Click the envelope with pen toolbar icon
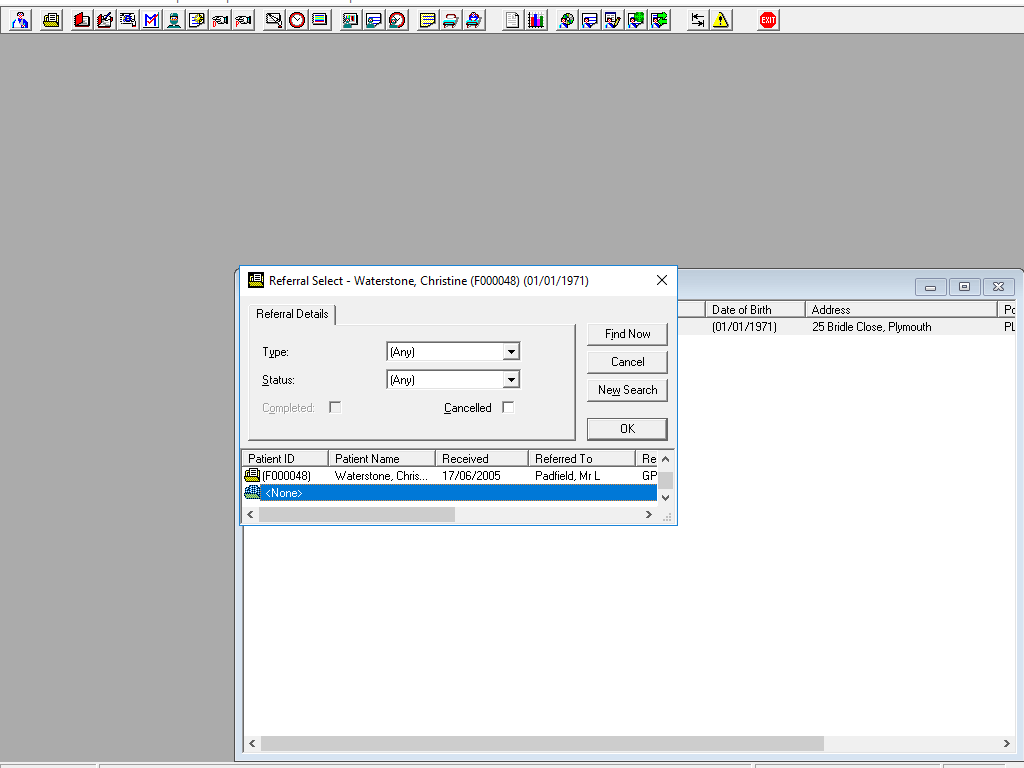The width and height of the screenshot is (1024, 768). [x=274, y=20]
